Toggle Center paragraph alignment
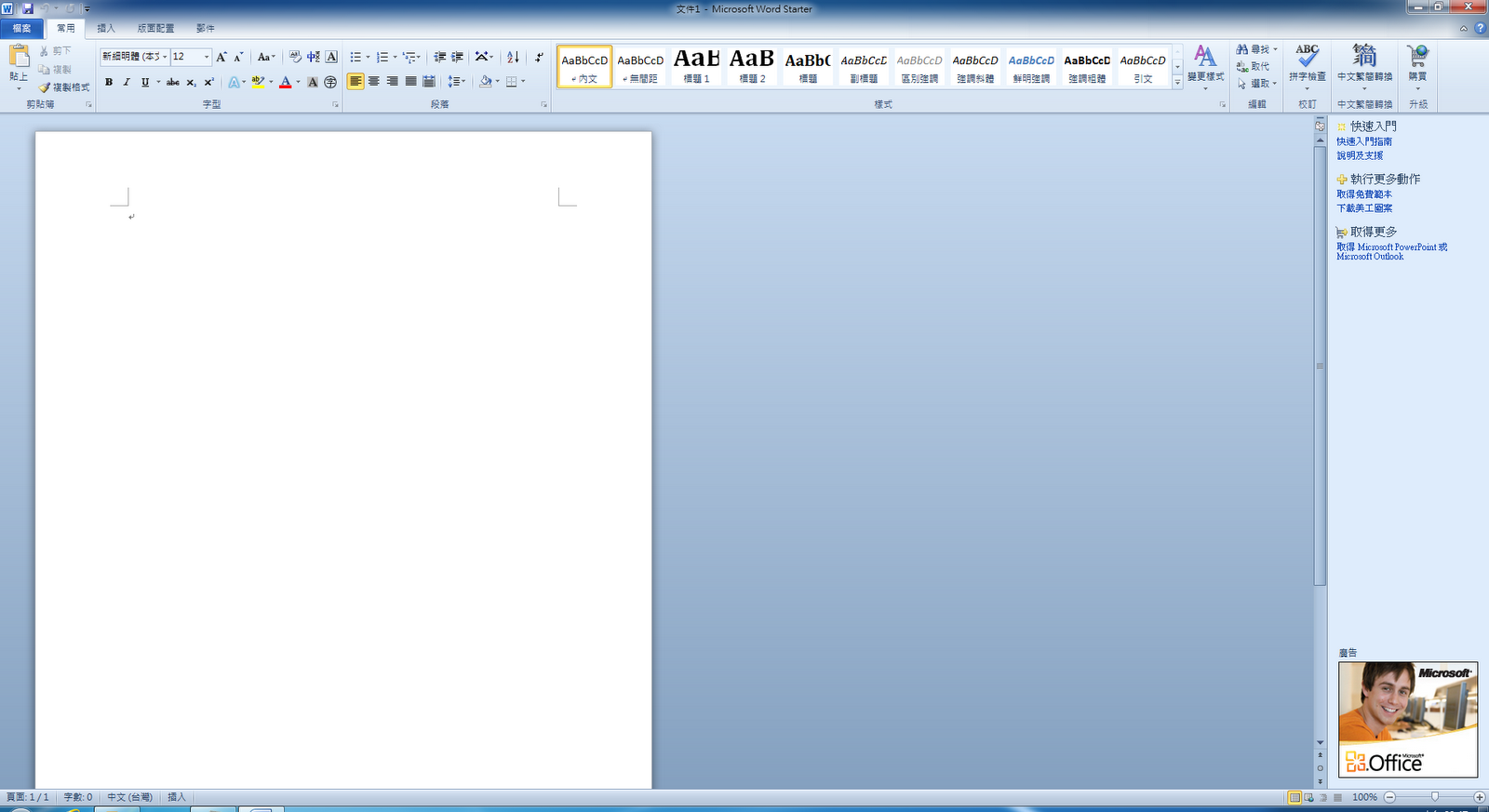This screenshot has width=1489, height=812. pyautogui.click(x=374, y=82)
